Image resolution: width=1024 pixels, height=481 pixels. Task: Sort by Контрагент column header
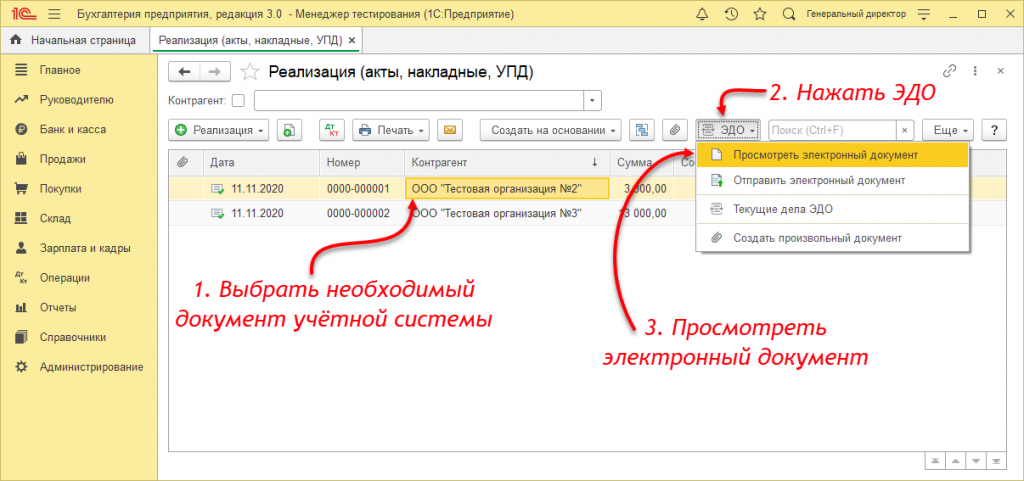(x=507, y=163)
